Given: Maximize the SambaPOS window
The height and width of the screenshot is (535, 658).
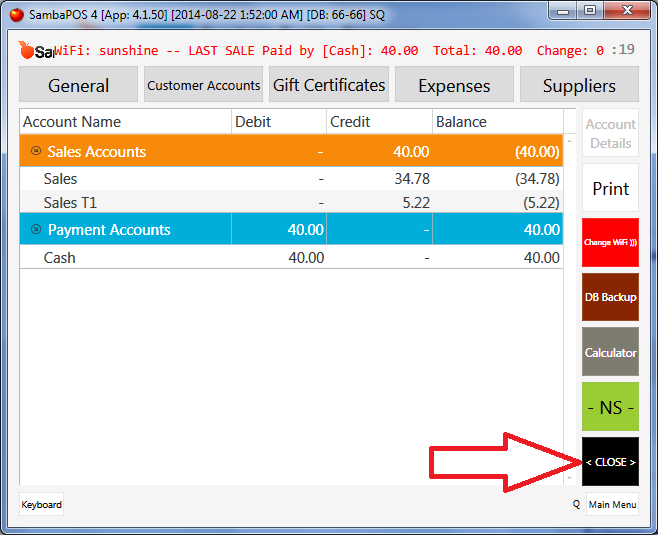Looking at the screenshot, I should [x=590, y=10].
